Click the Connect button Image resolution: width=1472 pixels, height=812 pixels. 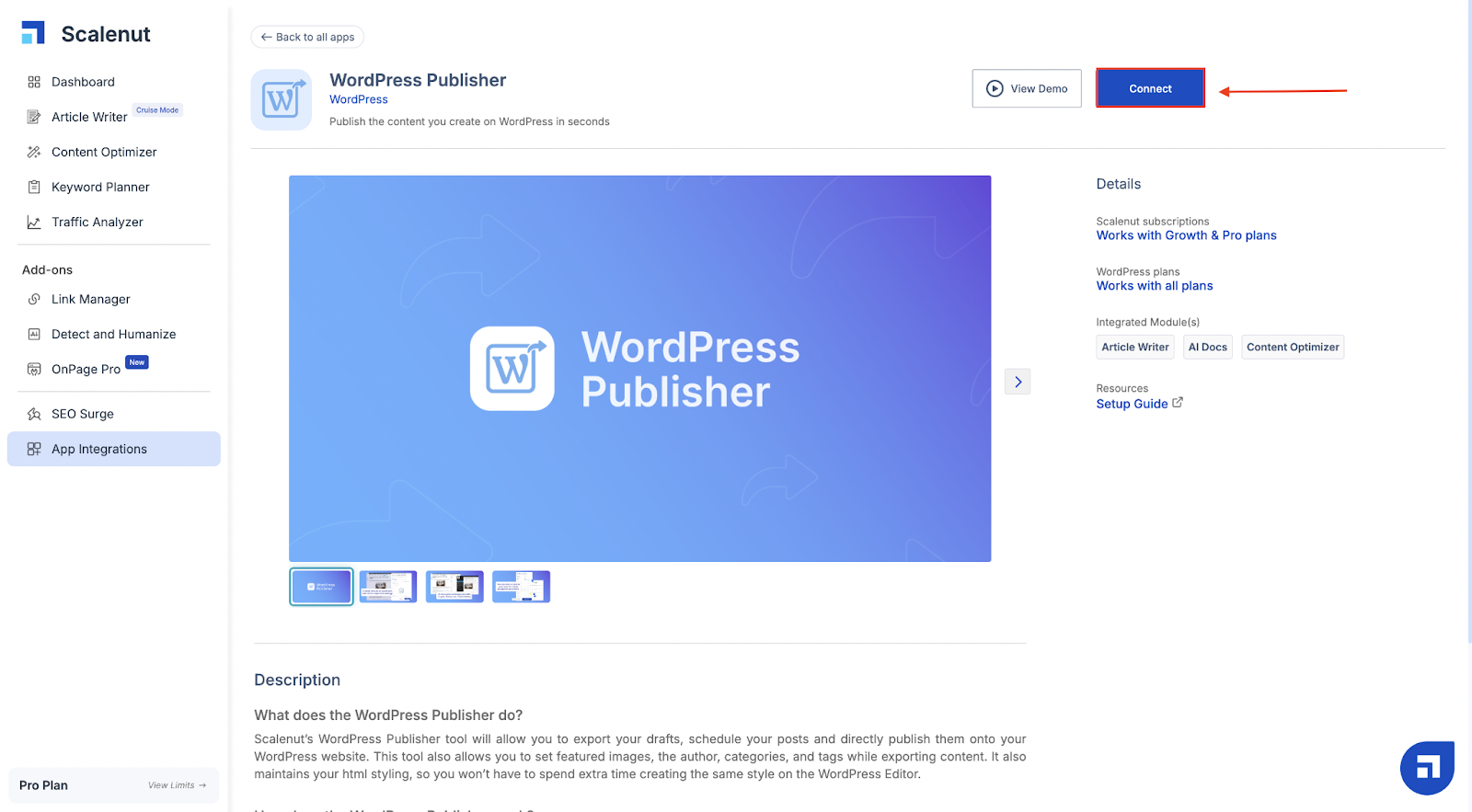(x=1150, y=88)
